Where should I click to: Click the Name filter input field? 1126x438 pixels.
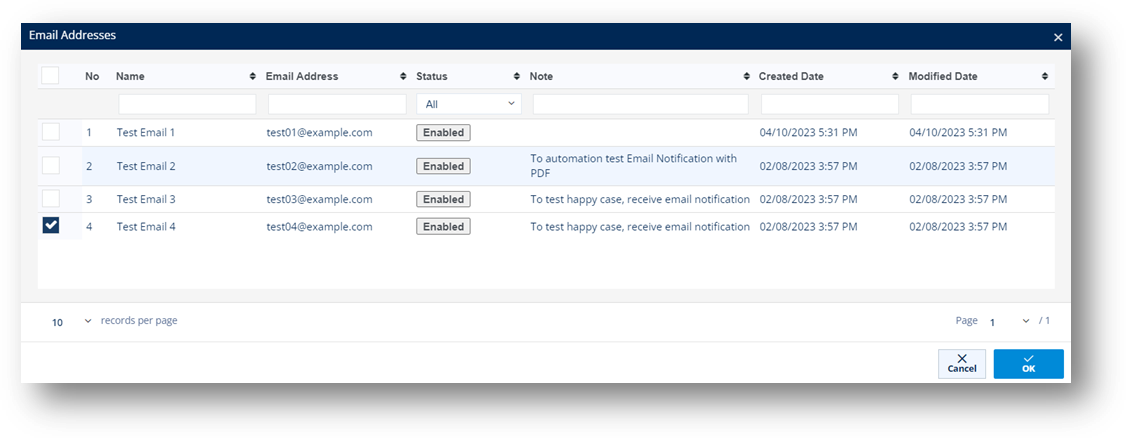point(187,104)
